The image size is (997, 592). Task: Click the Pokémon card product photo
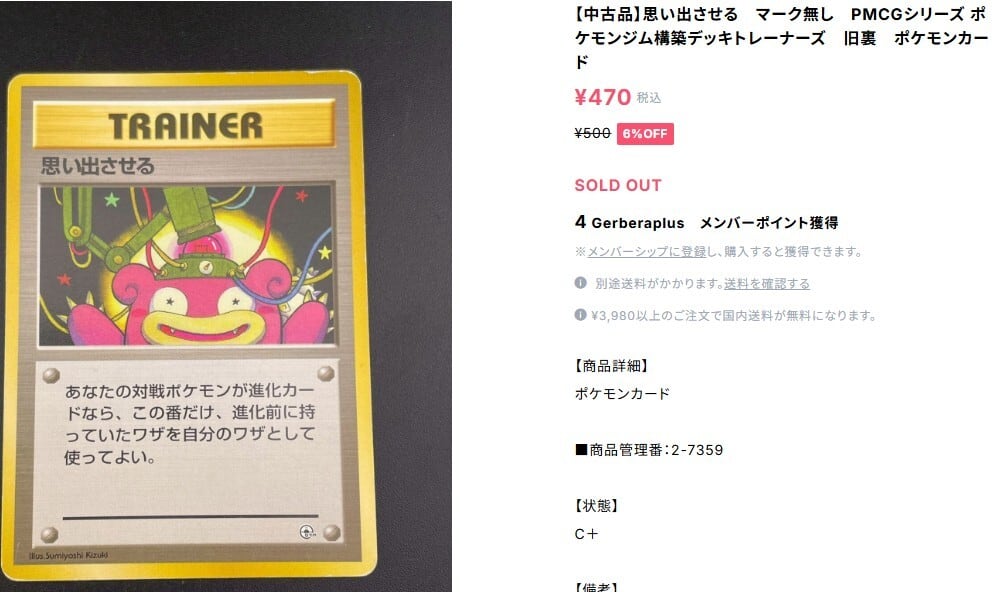226,296
